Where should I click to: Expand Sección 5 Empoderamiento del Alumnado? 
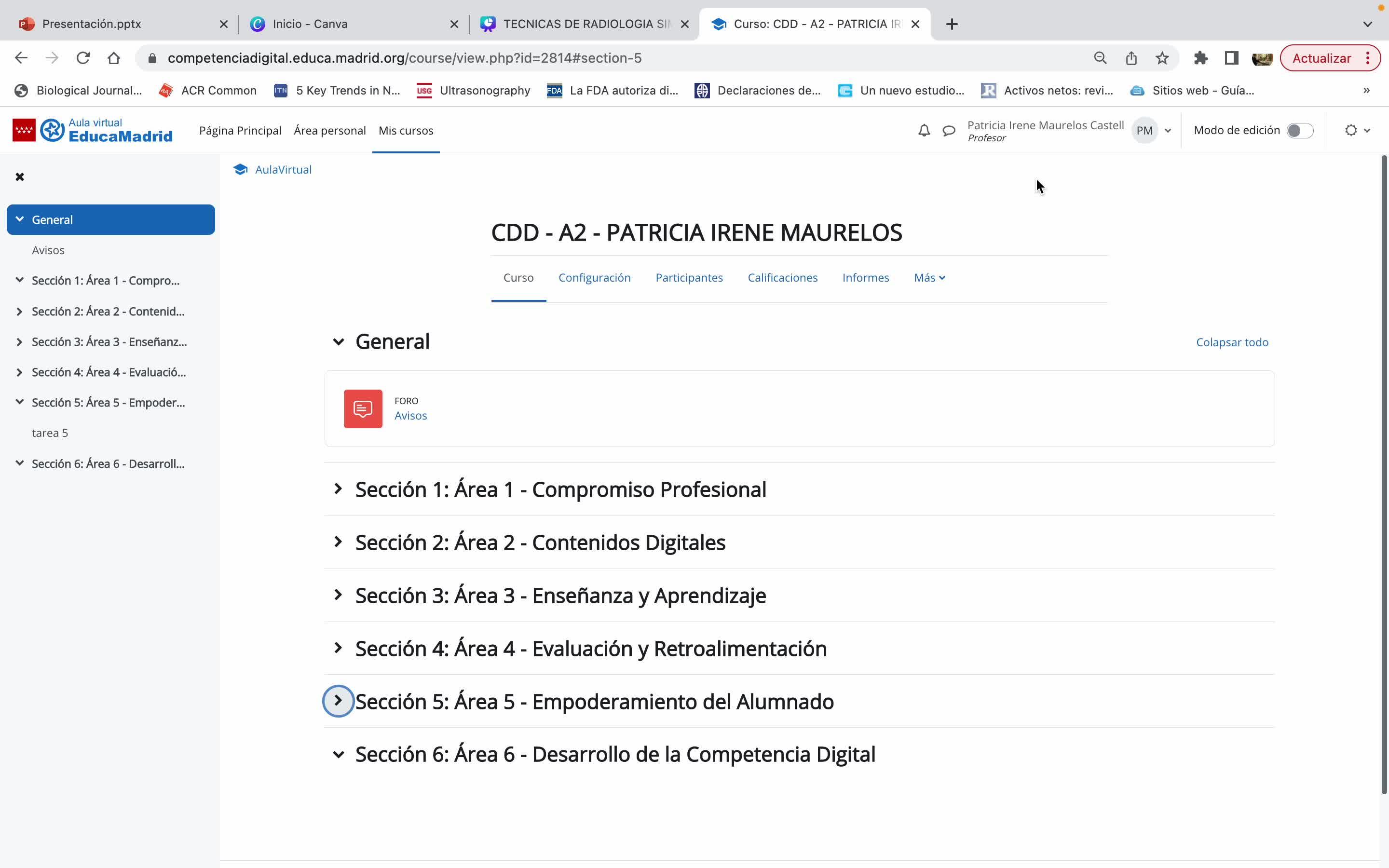(x=338, y=701)
